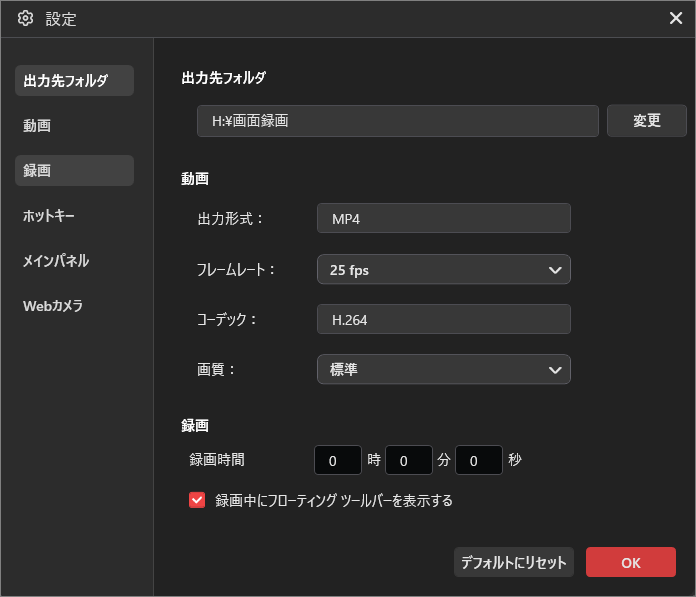Click the output folder path field H:¥画面録画
Viewport: 696px width, 597px height.
(x=398, y=121)
